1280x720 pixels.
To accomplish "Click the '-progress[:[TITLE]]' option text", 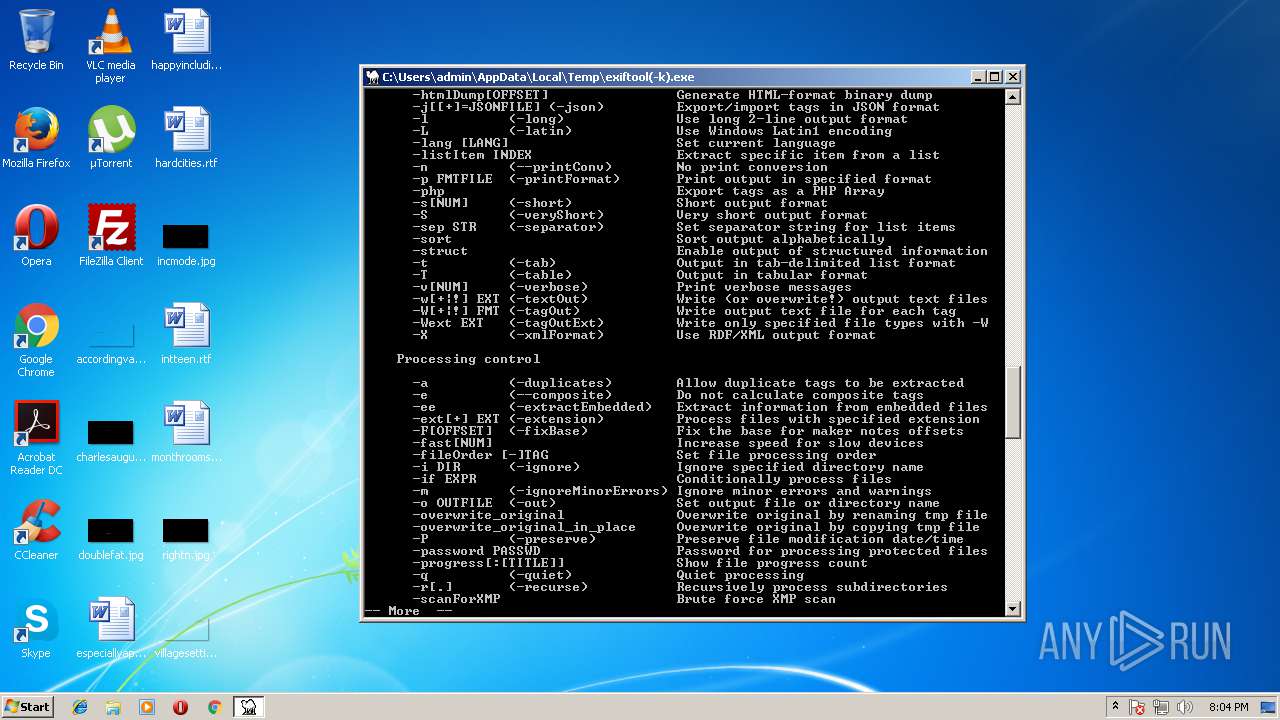I will coord(488,563).
